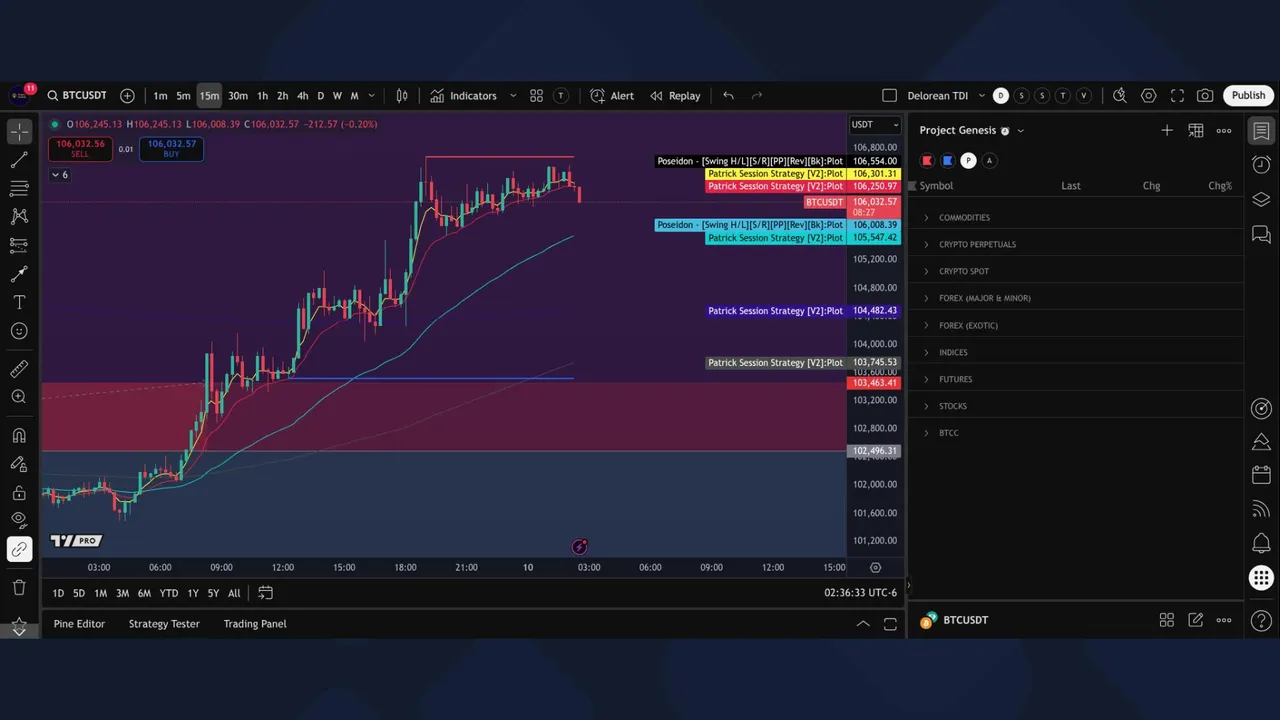Add a symbol to the watchlist
The image size is (1280, 720).
point(1167,130)
